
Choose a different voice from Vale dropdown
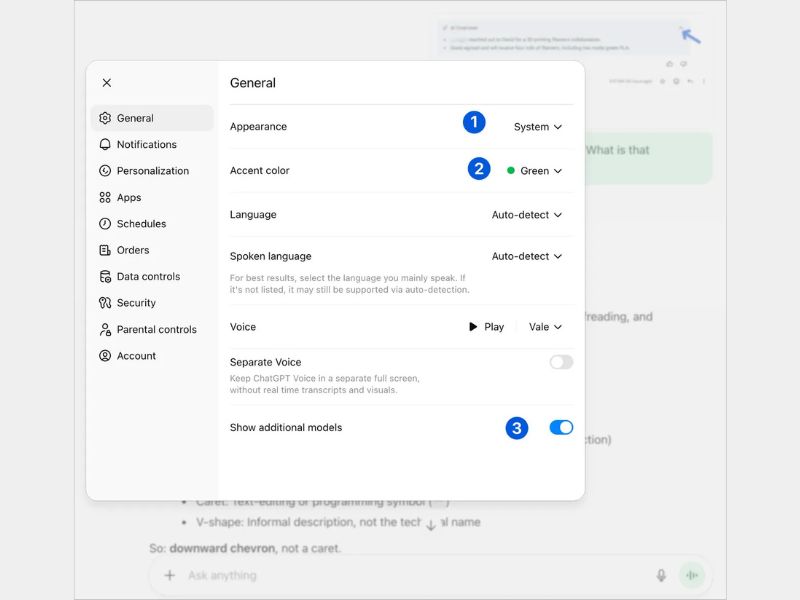point(545,327)
